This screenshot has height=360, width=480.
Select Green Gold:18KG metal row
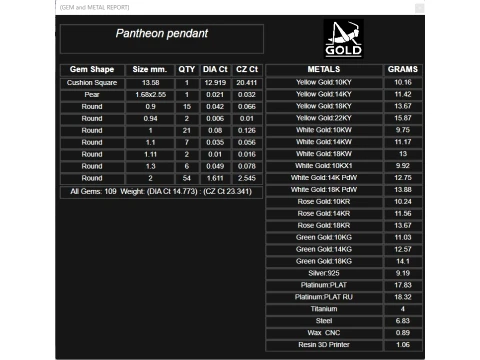(344, 262)
